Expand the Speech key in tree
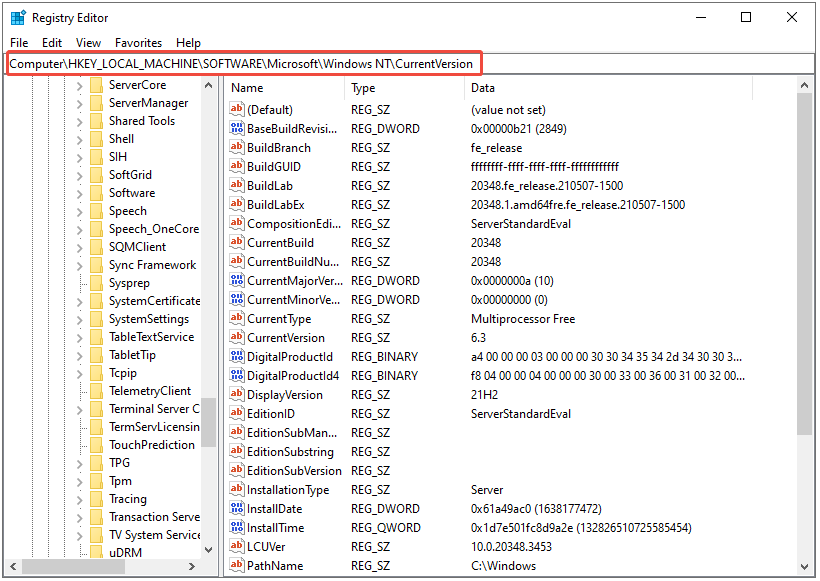 click(x=80, y=211)
